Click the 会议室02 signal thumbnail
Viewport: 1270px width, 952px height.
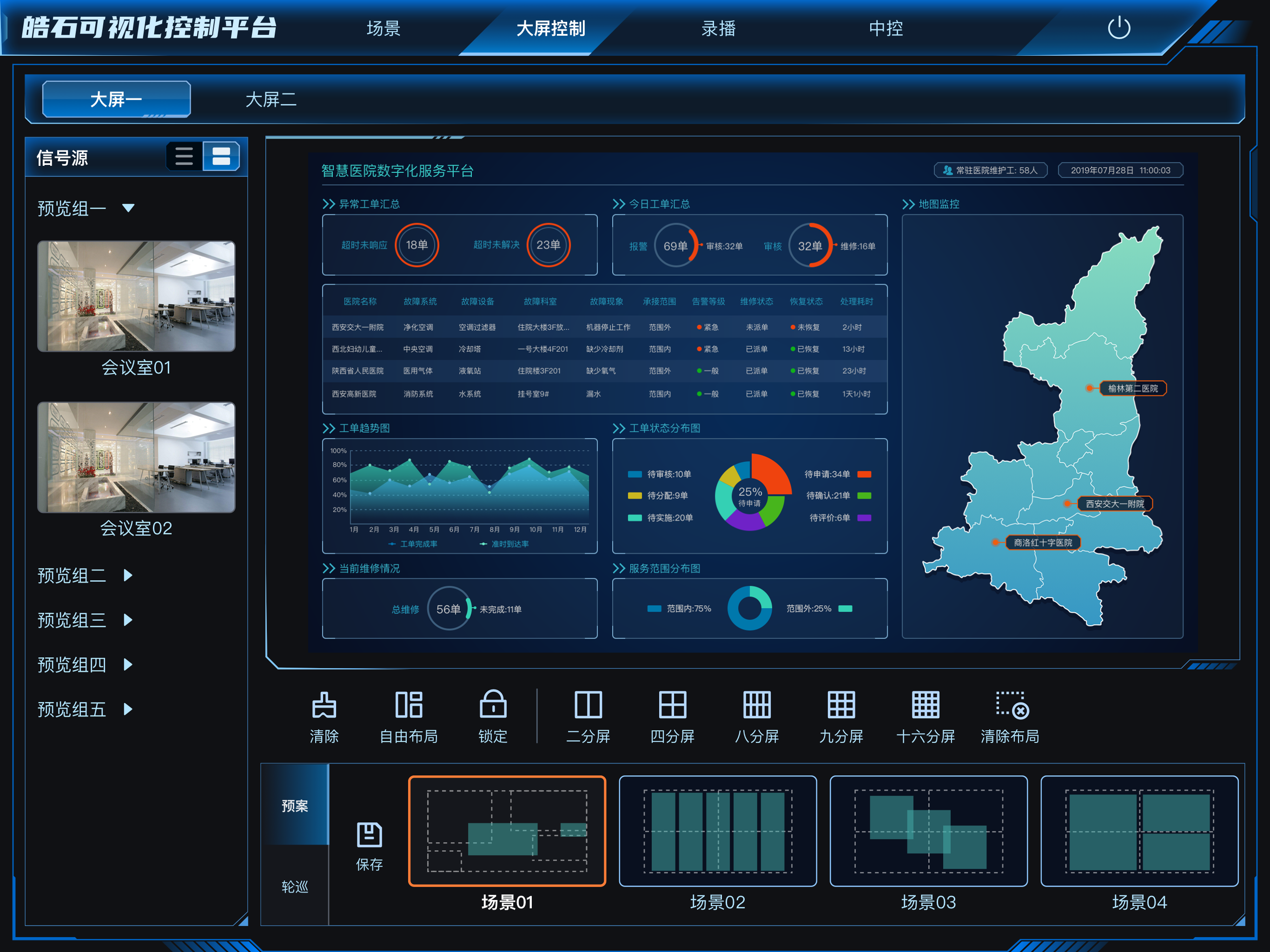tap(136, 457)
